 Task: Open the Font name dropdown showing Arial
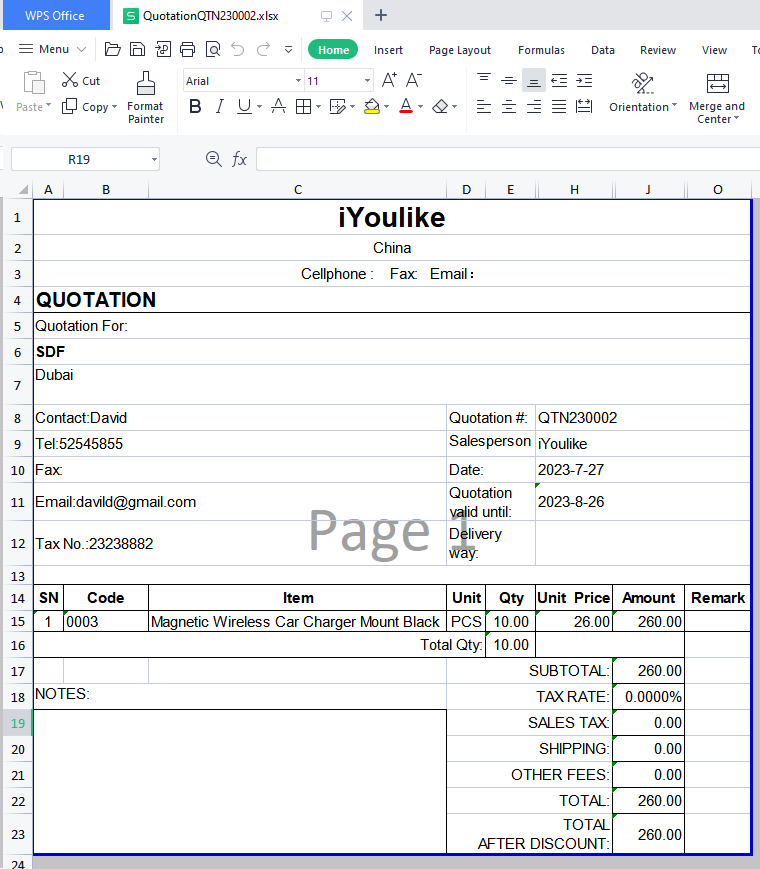pos(298,81)
